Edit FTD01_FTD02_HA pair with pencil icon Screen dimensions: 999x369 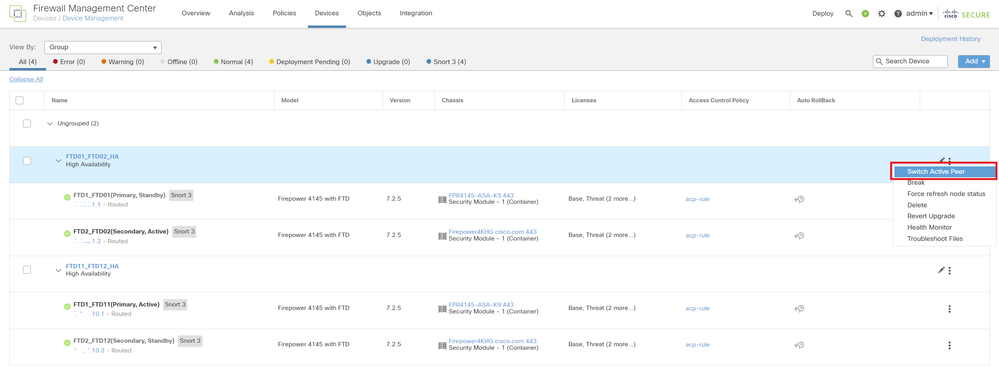[x=942, y=160]
